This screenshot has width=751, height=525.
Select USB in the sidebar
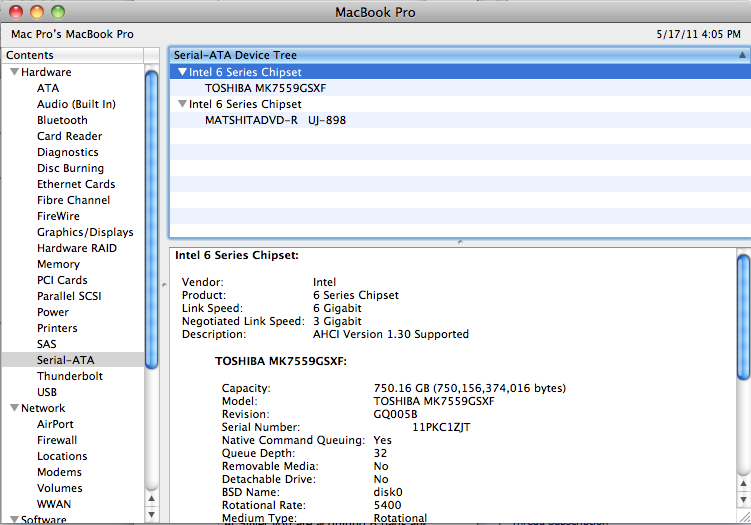tap(47, 392)
